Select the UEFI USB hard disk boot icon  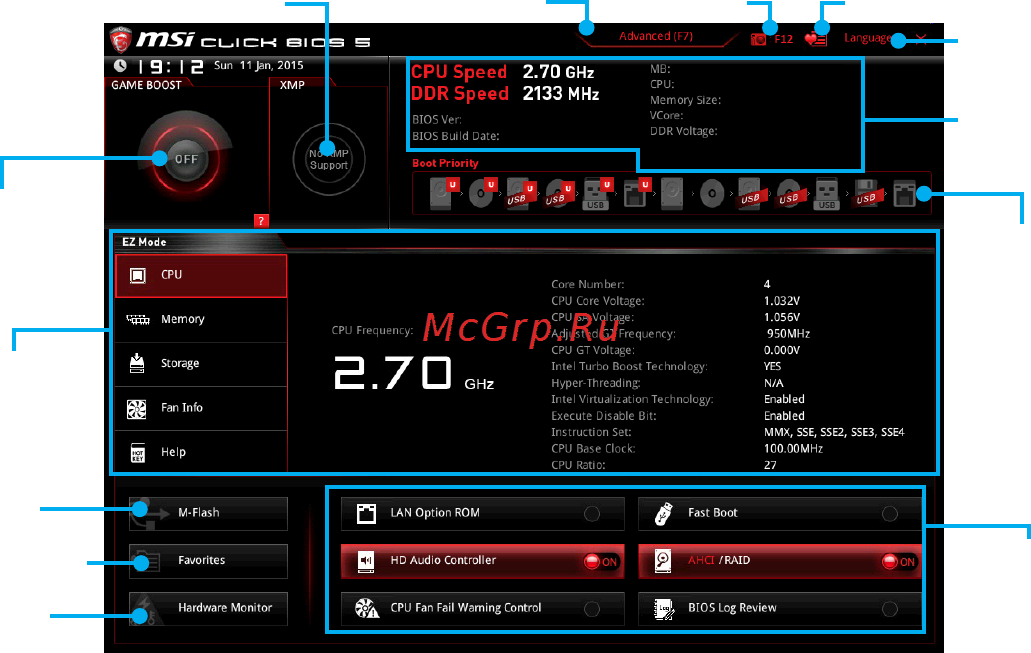520,194
